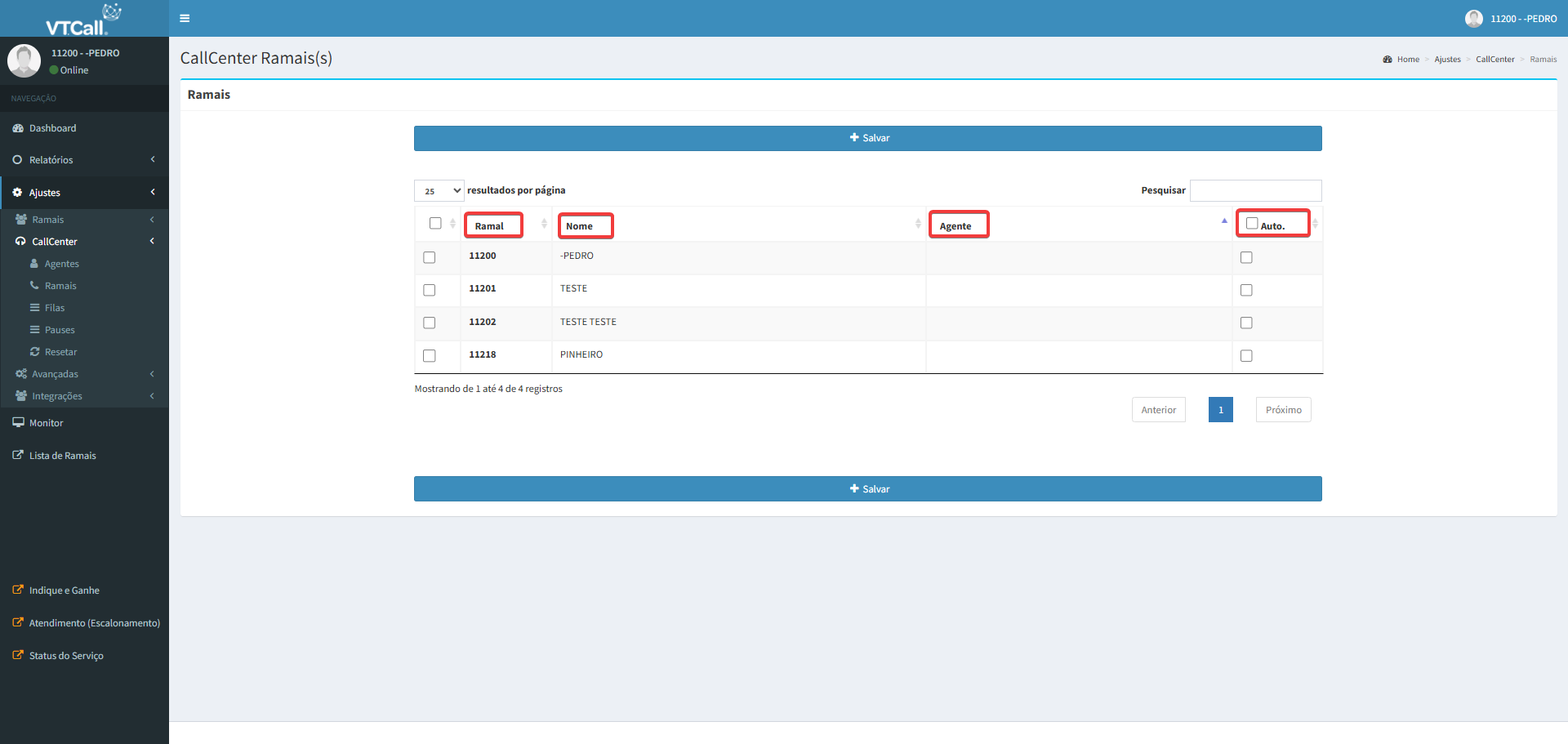Check the row checkbox for ramal 11201
The width and height of the screenshot is (1568, 744).
click(x=430, y=290)
